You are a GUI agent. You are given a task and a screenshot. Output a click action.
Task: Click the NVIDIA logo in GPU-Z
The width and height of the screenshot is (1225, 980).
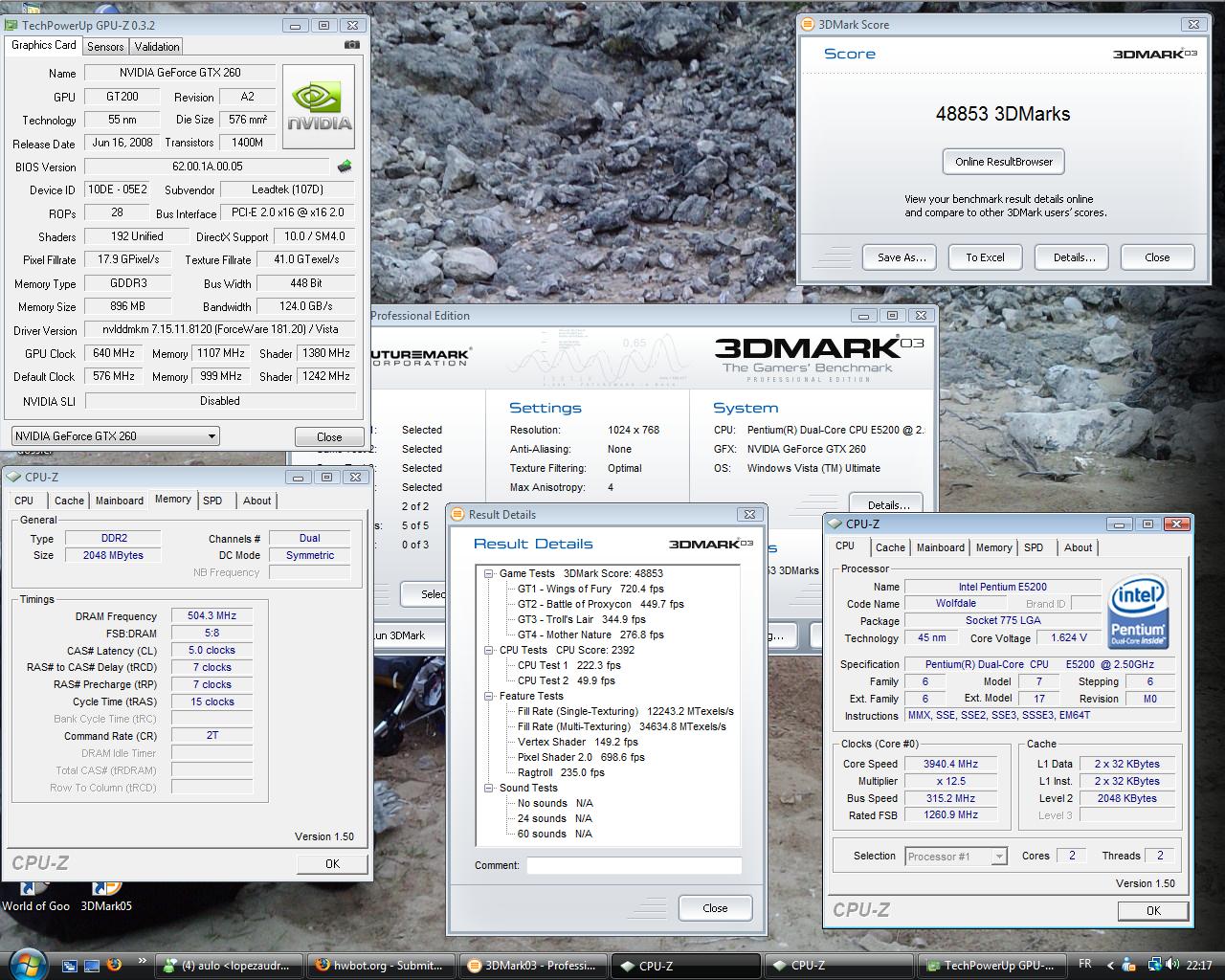click(x=319, y=106)
